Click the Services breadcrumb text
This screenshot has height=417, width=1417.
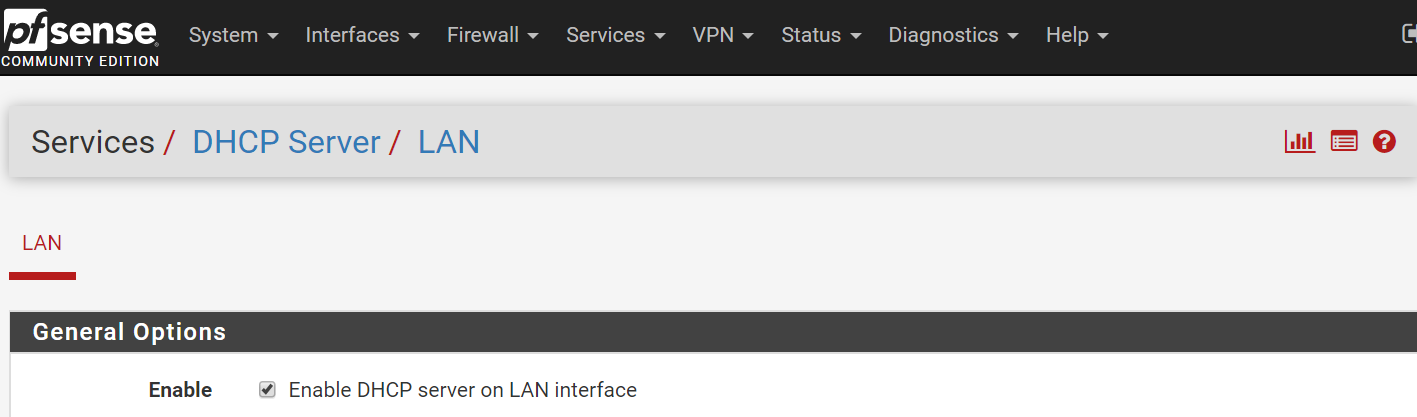click(x=93, y=142)
